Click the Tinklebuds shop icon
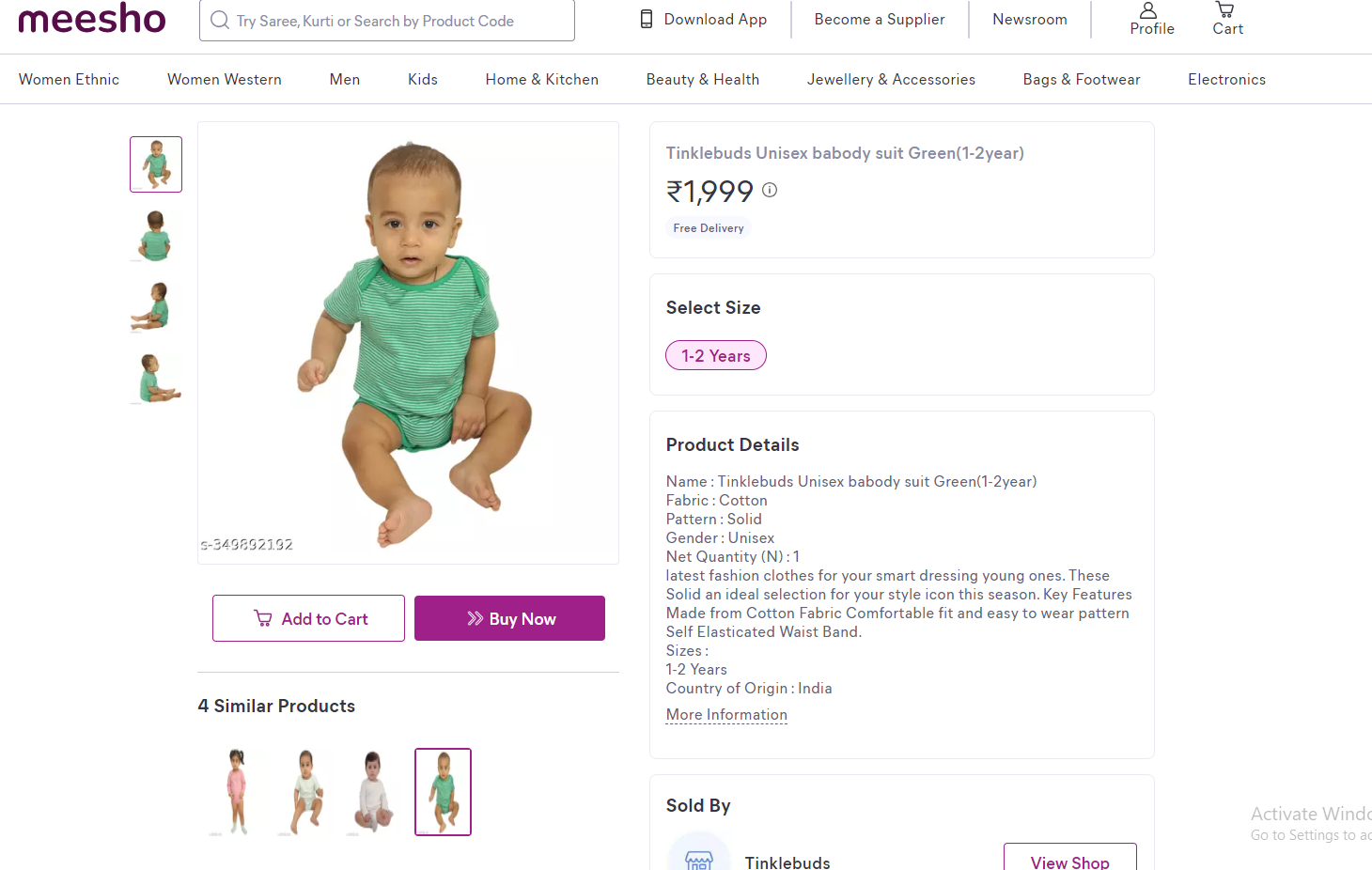 698,857
